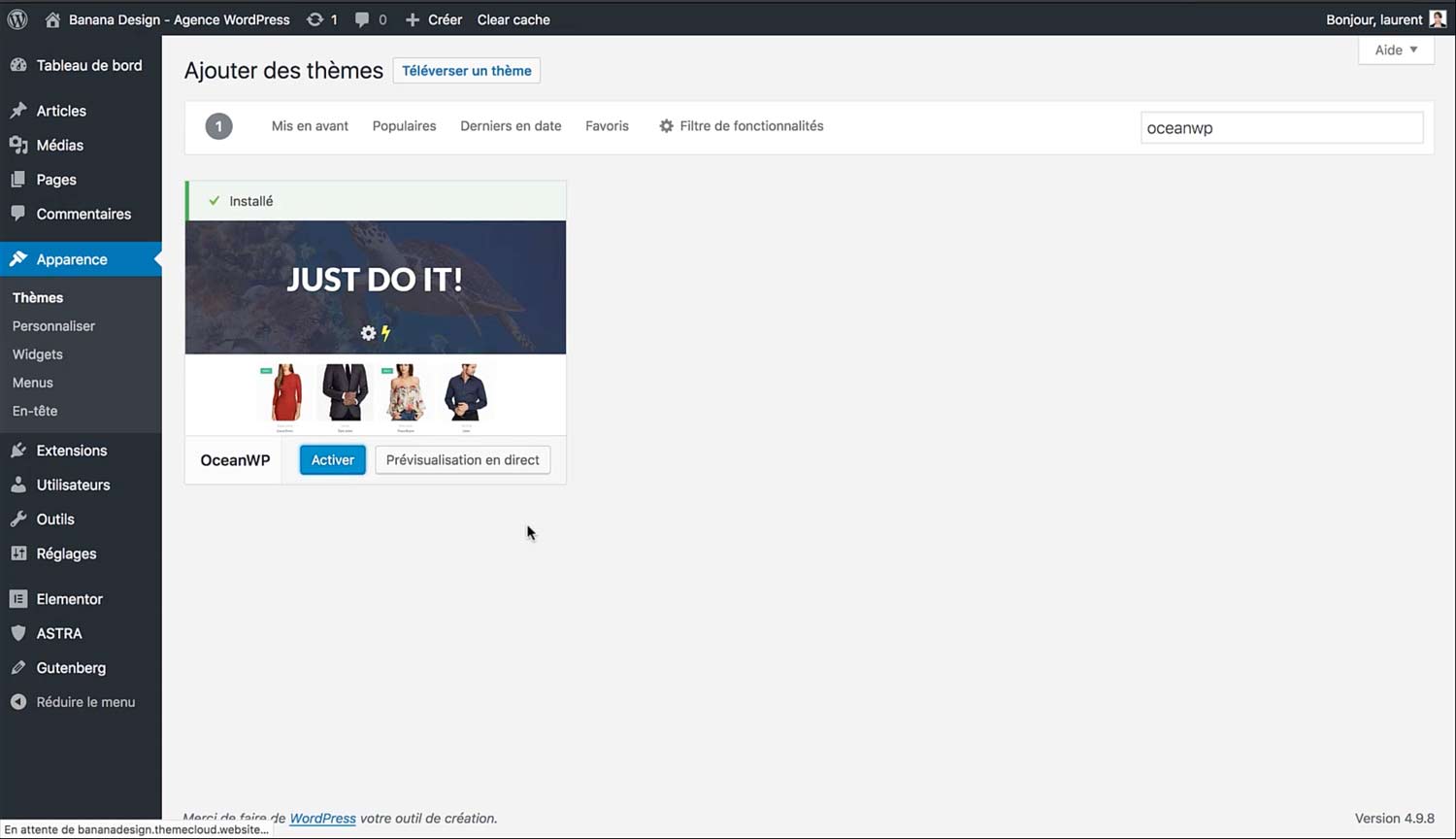Click the Outils wrench icon
1456x839 pixels.
(18, 520)
